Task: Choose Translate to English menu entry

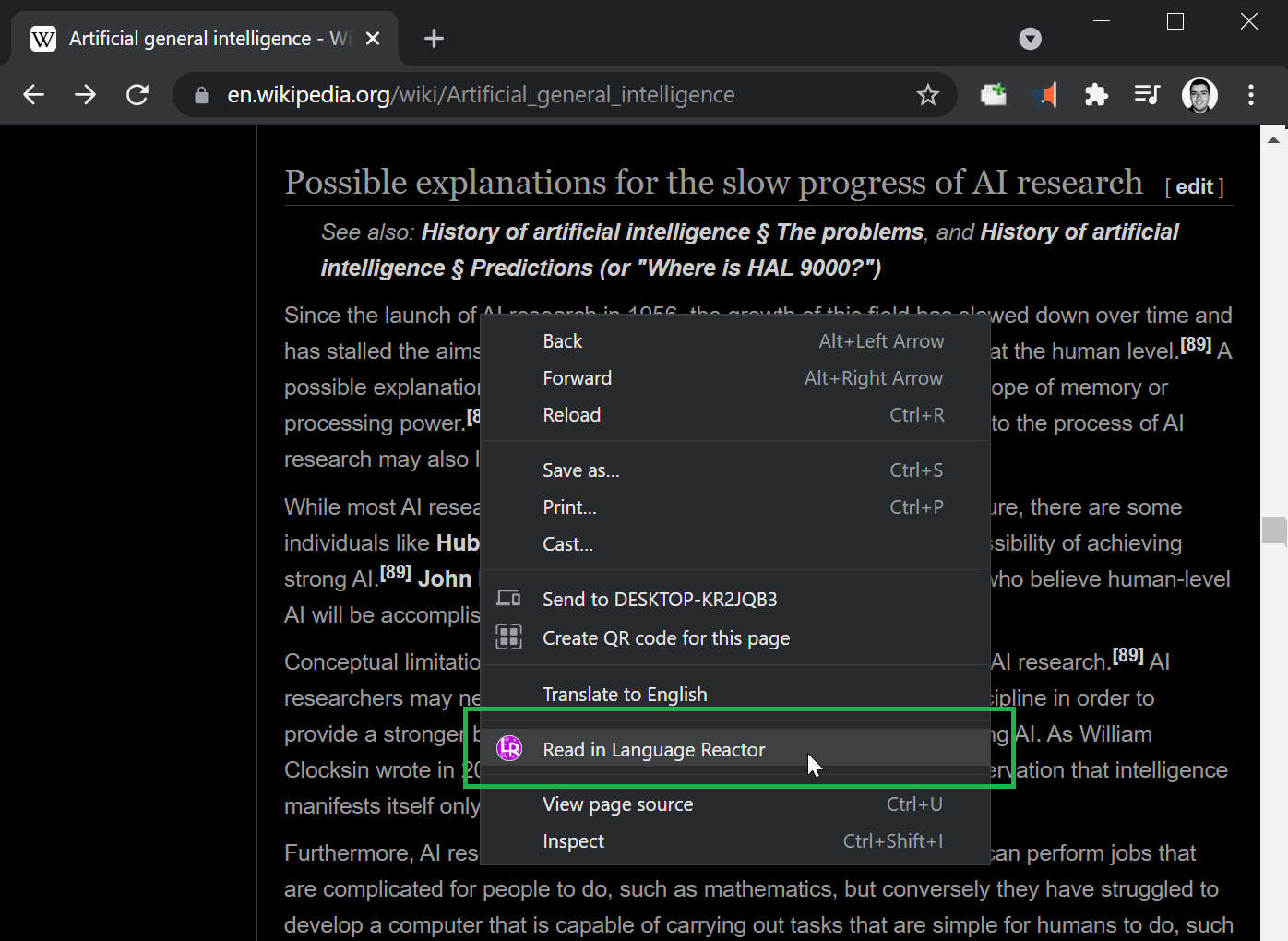Action: 625,695
